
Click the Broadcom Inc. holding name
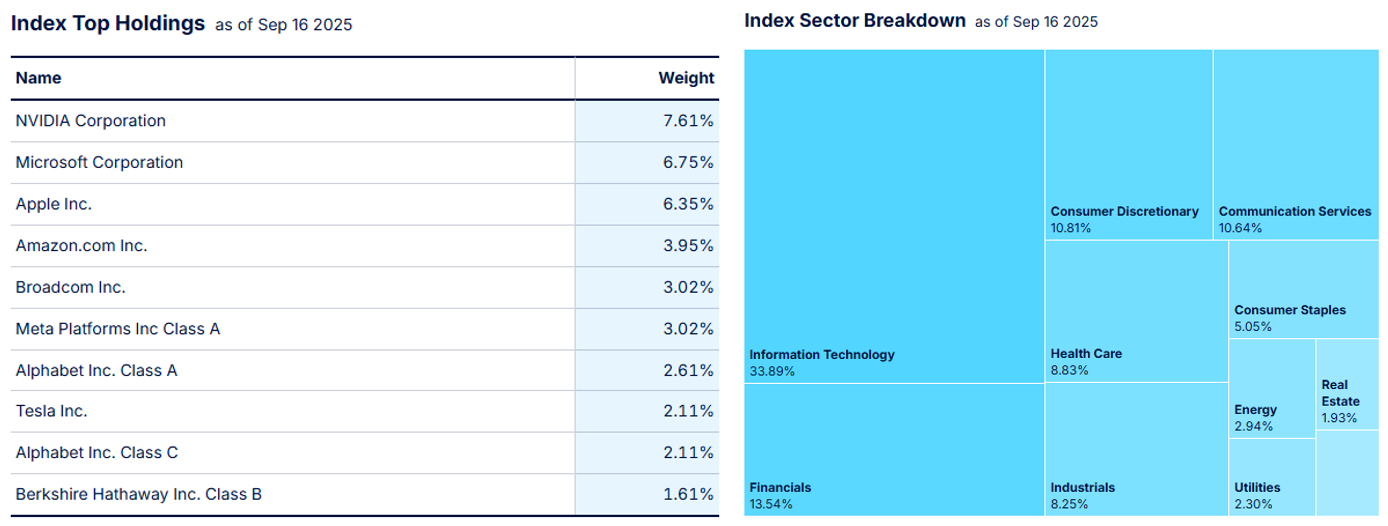coord(70,287)
